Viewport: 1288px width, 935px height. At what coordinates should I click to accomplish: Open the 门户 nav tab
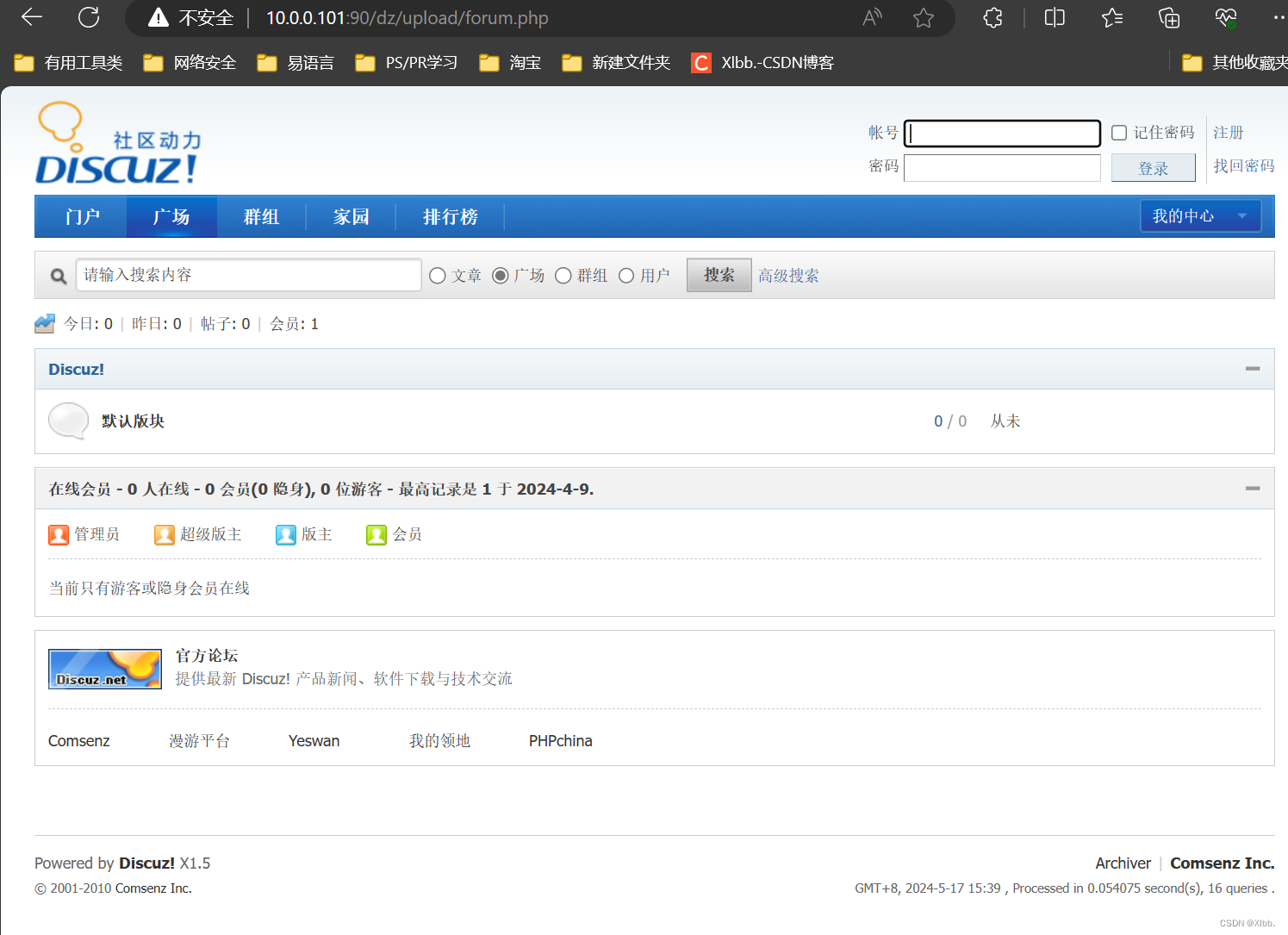point(83,217)
